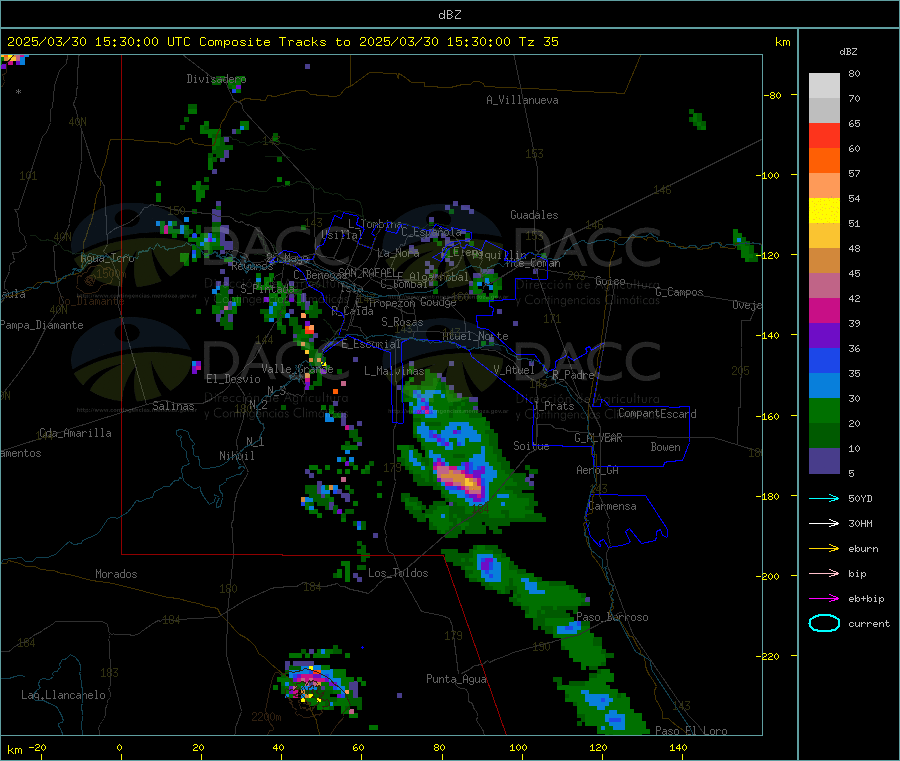Click the 'Soitue' map label
Screen dimensions: 900x761
click(x=531, y=446)
